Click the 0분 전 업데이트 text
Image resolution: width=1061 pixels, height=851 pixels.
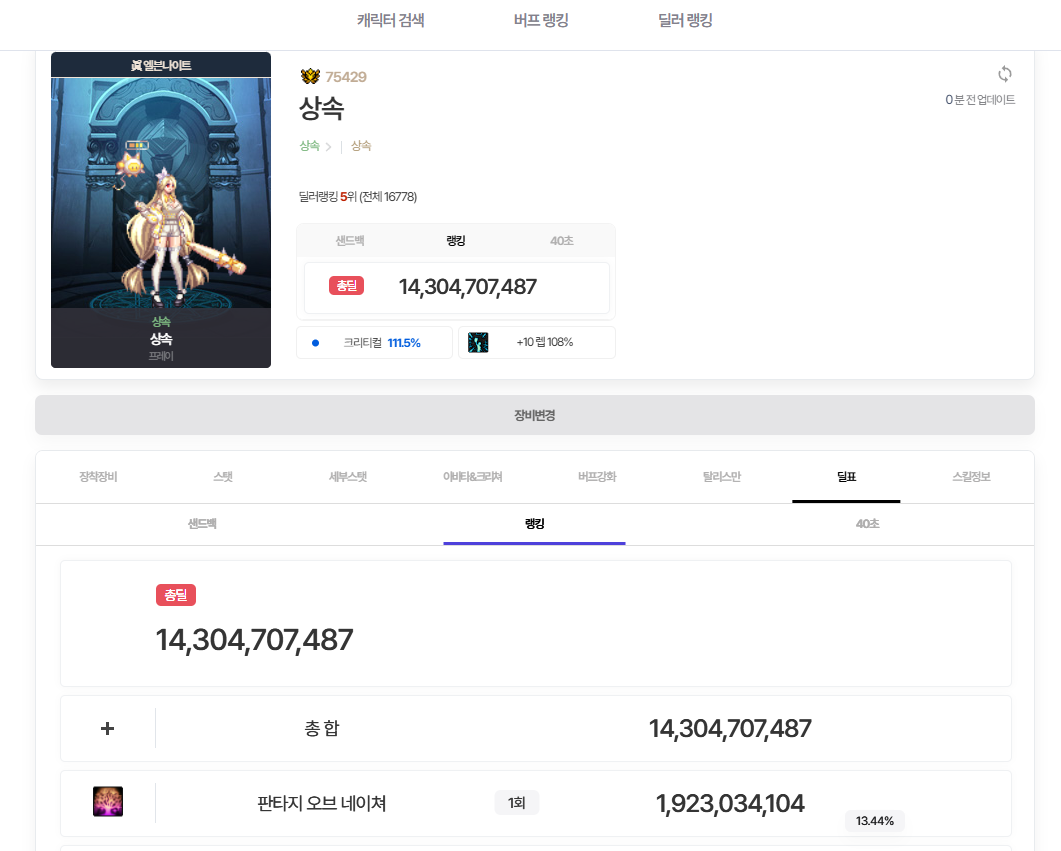point(980,100)
